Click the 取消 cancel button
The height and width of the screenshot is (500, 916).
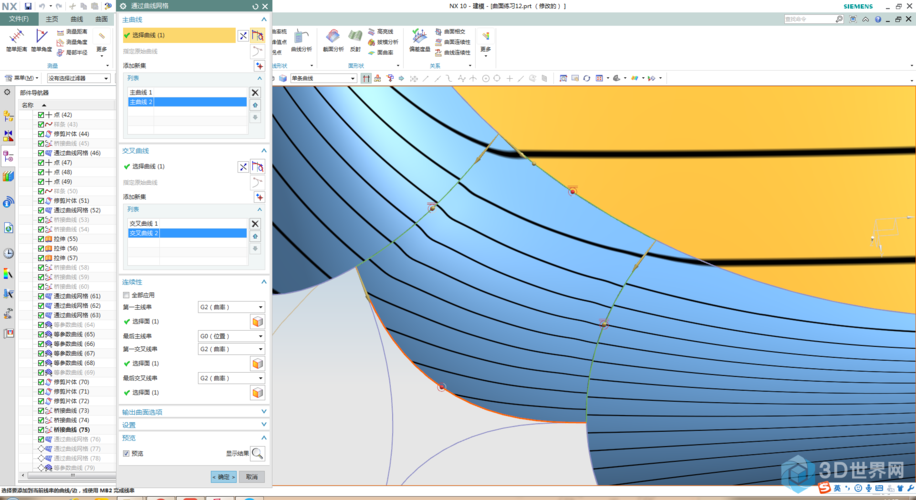(252, 477)
